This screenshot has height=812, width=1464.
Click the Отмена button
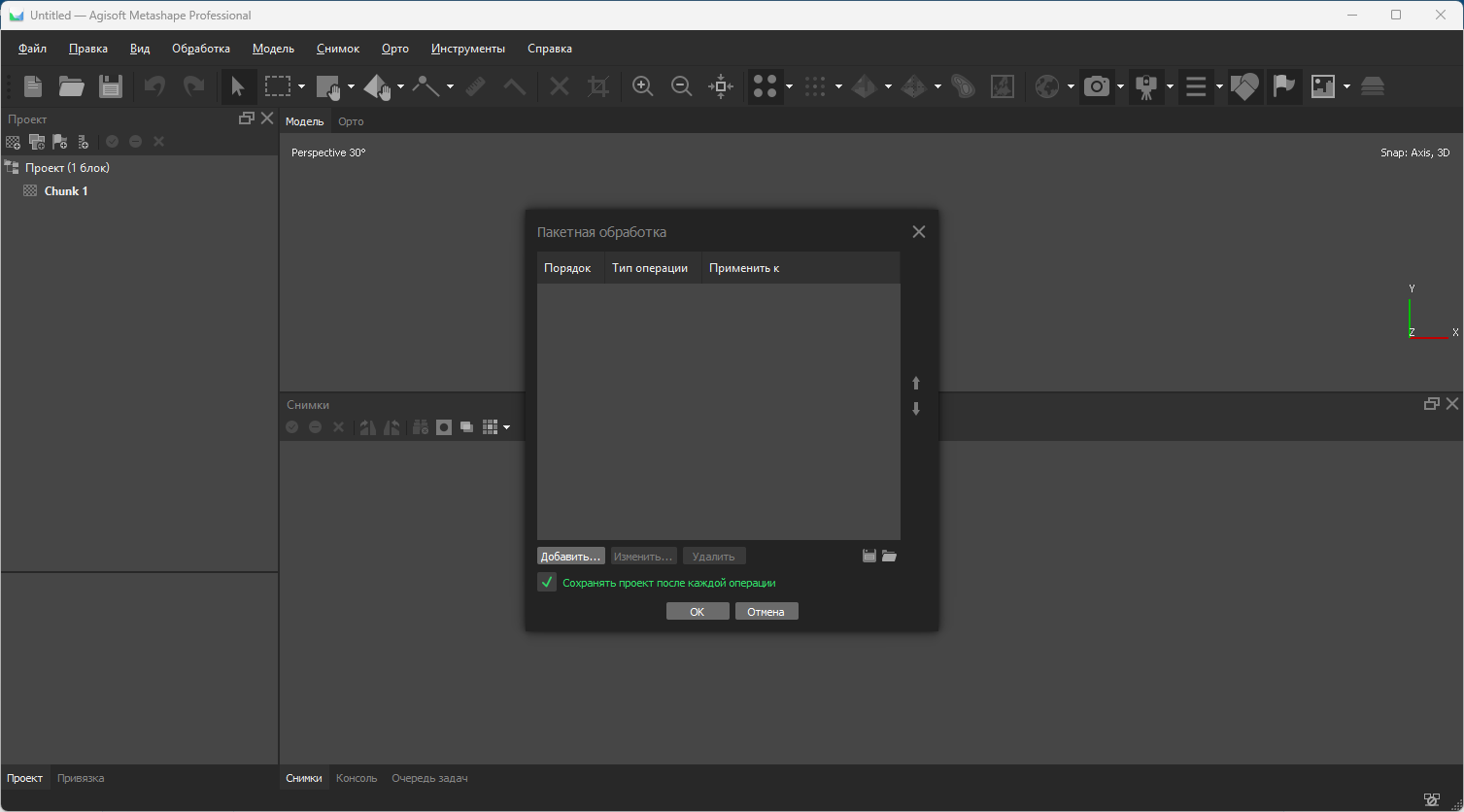(766, 612)
